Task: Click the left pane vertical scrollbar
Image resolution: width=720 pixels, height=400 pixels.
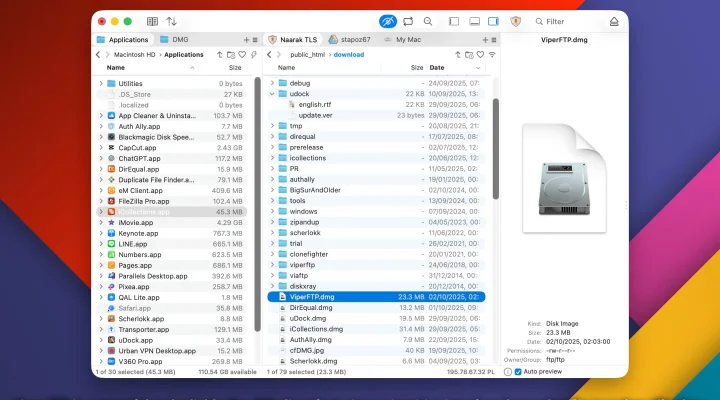Action: (x=257, y=204)
